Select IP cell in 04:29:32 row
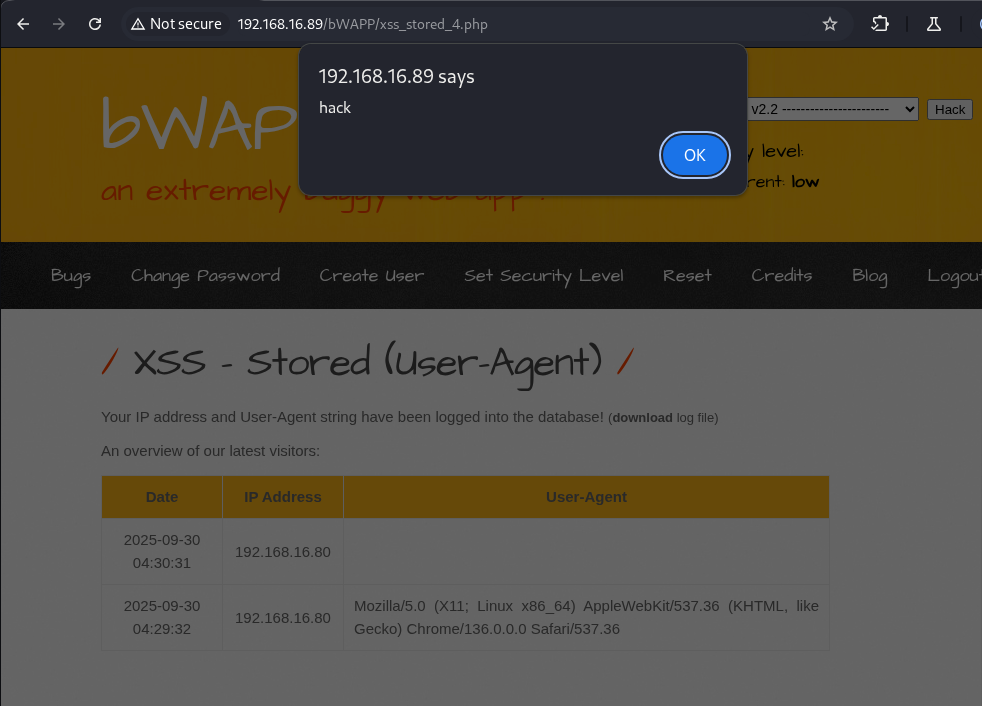This screenshot has width=982, height=706. point(282,618)
